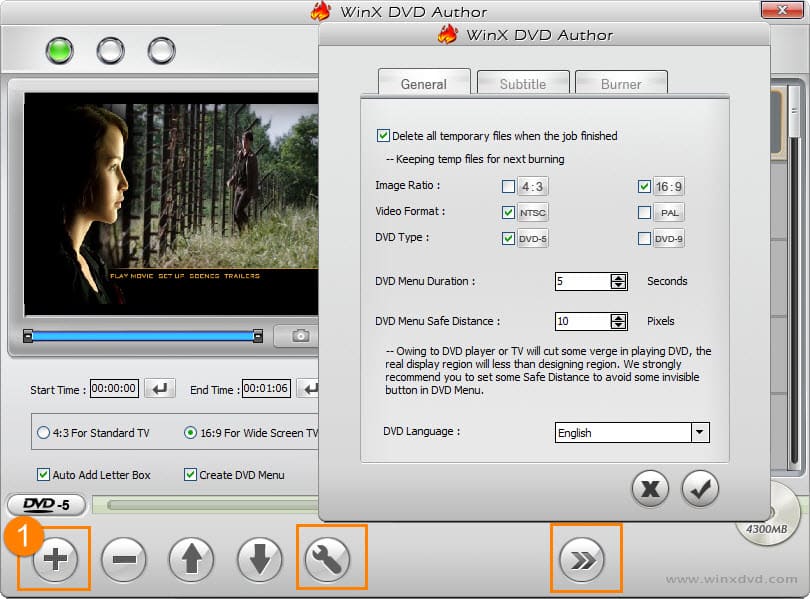
Task: Click the left handle of the trim slider
Action: pos(28,336)
